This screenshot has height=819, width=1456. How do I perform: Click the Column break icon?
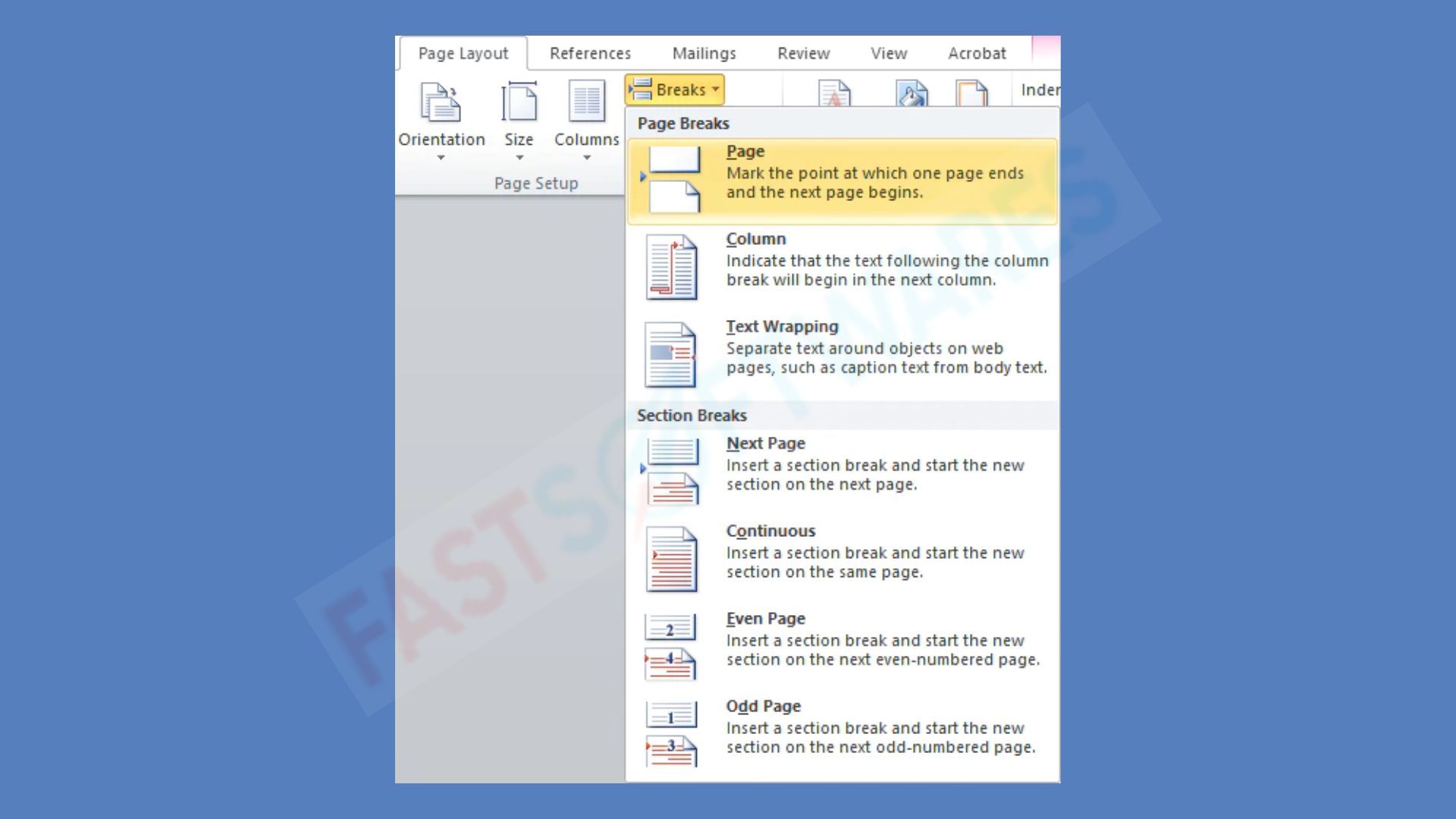[x=670, y=267]
